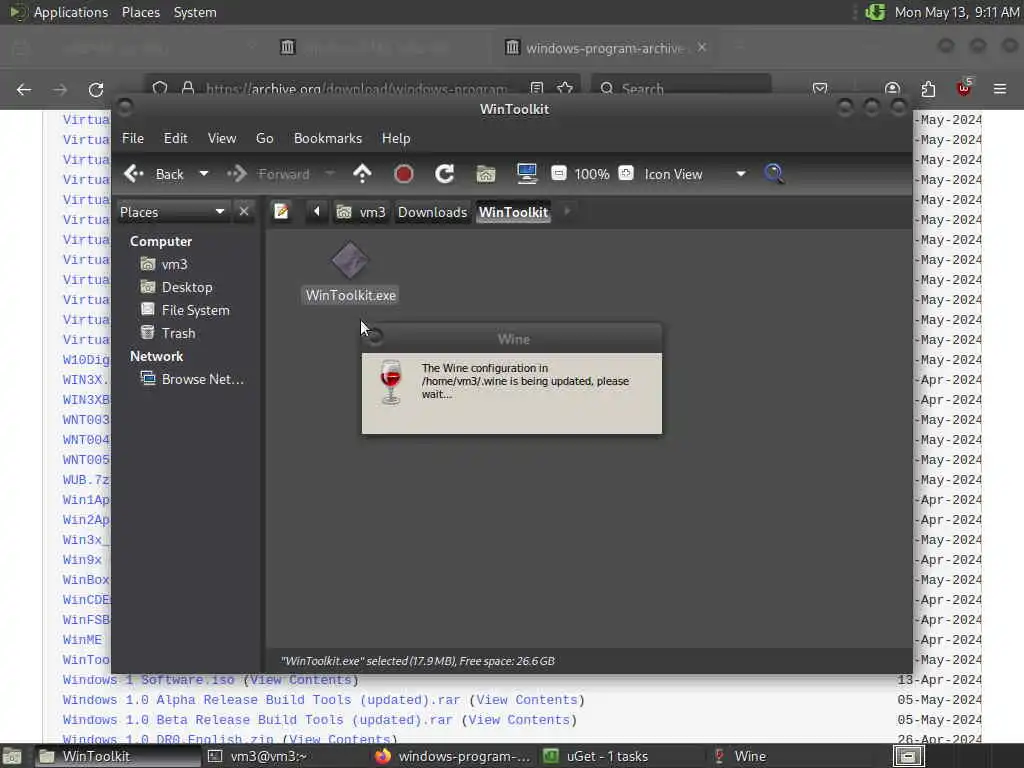Open the Help menu
The height and width of the screenshot is (768, 1024).
tap(396, 138)
